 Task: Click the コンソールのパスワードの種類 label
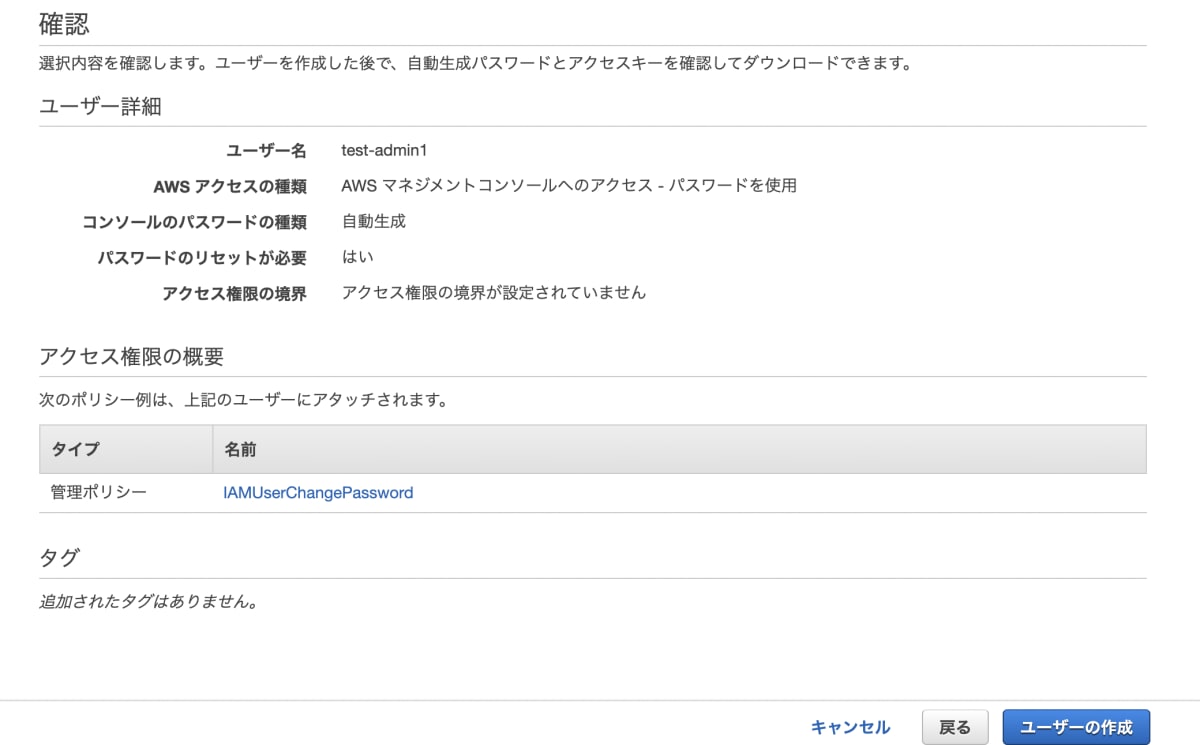point(194,222)
